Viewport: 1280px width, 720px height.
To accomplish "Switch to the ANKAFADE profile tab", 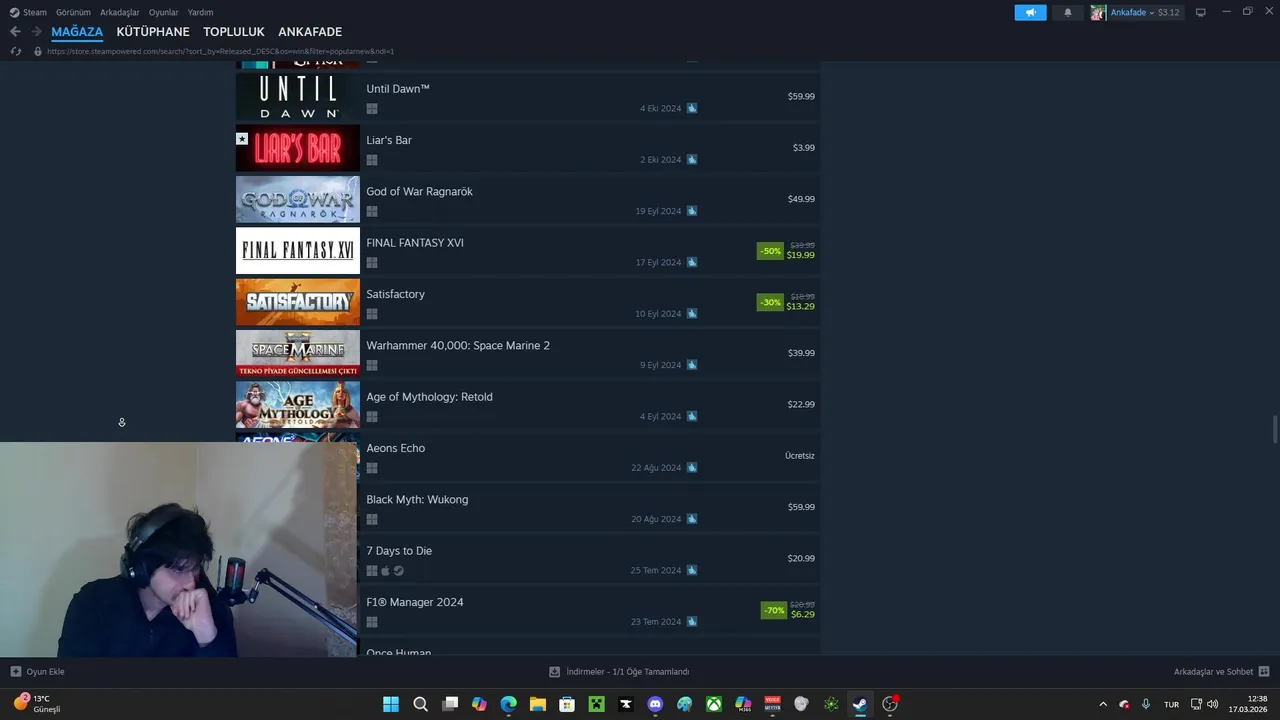I will point(310,32).
